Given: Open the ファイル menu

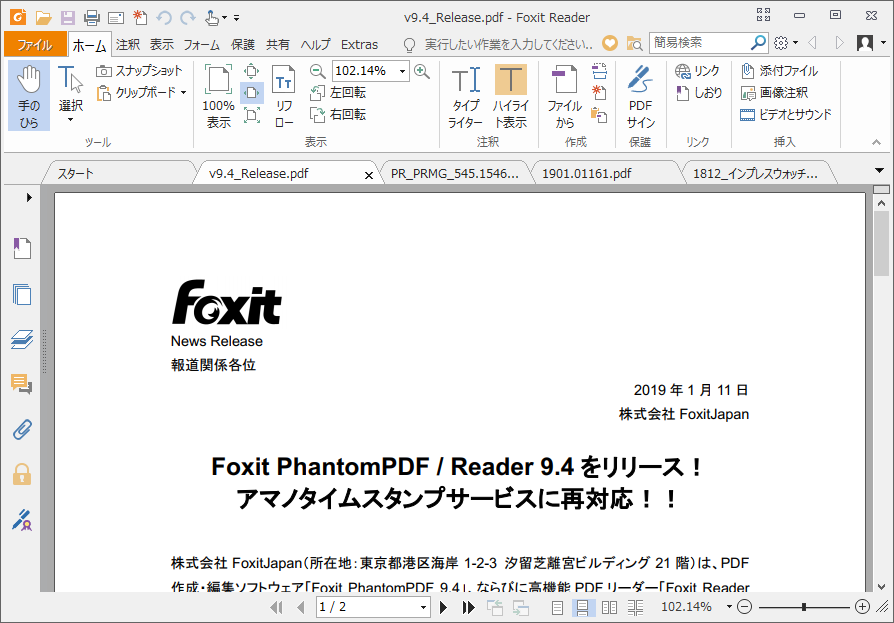Looking at the screenshot, I should pos(33,44).
